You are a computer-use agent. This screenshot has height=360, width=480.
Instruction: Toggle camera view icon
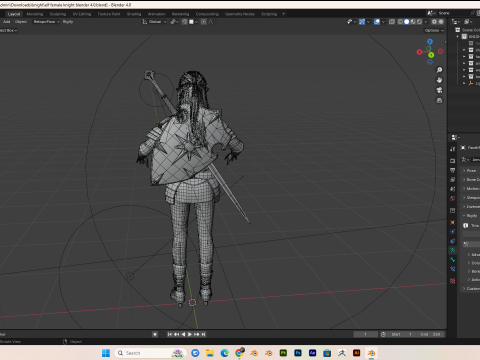(x=439, y=90)
